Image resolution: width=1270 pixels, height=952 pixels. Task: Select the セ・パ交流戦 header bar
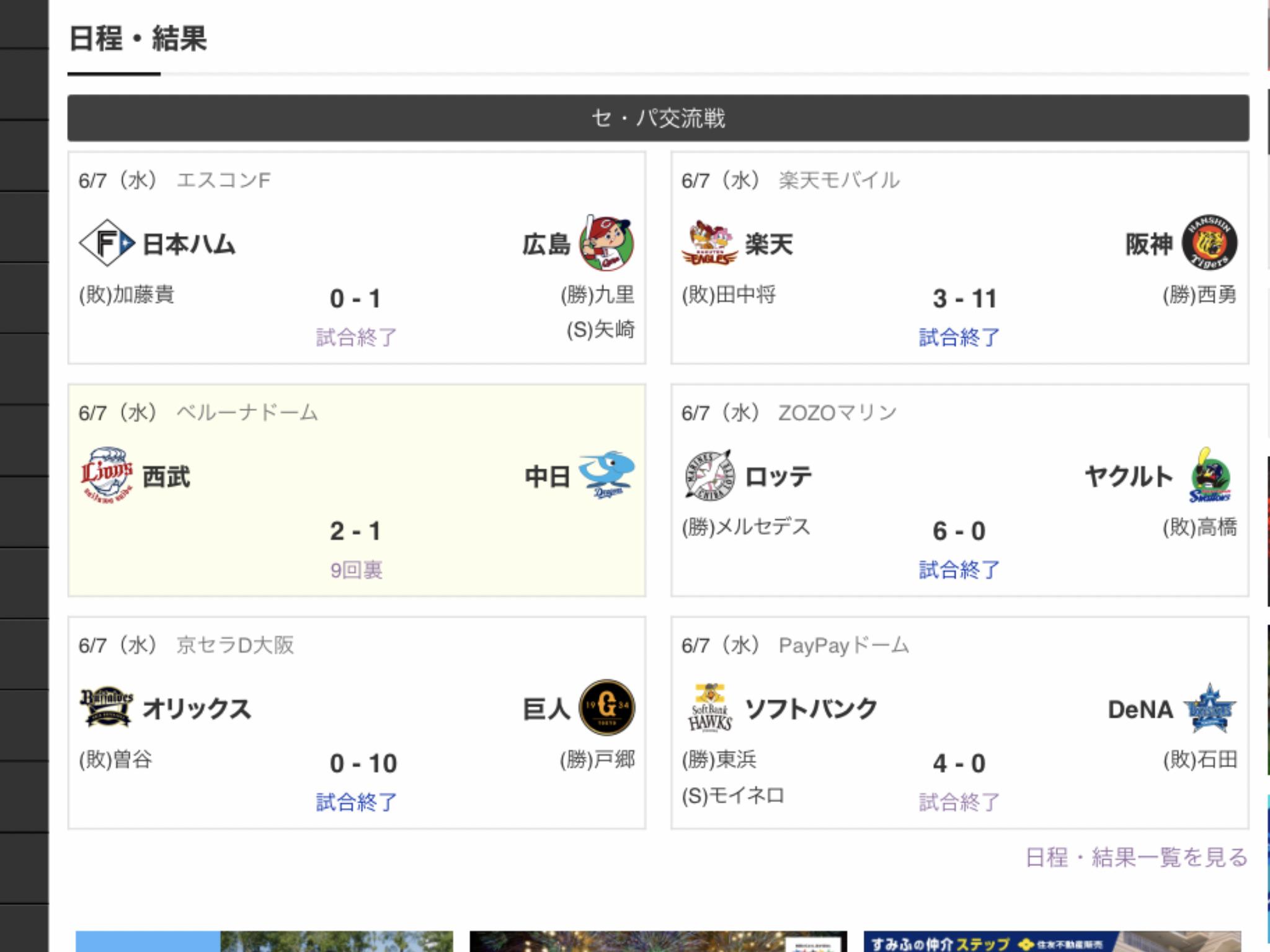[658, 118]
